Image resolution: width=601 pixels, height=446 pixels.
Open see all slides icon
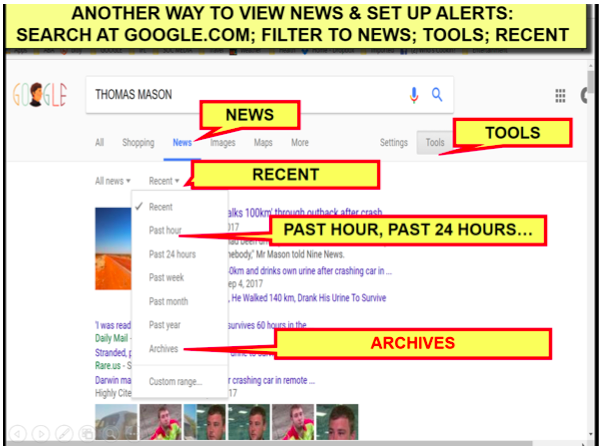87,434
